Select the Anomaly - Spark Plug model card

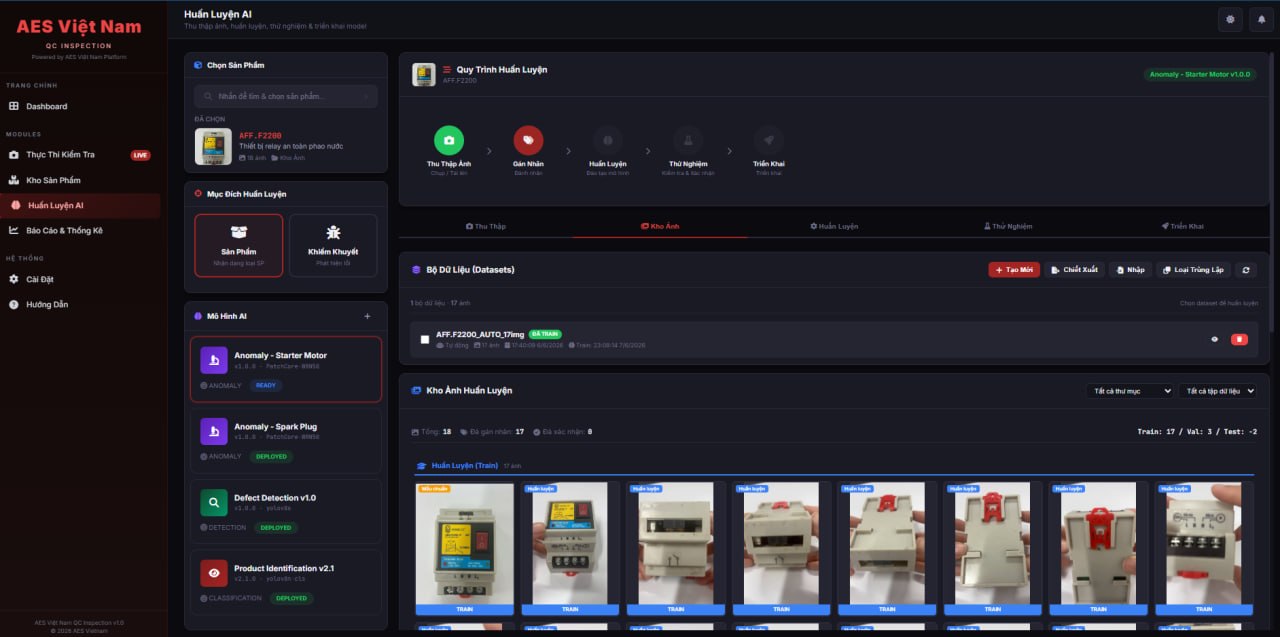point(286,440)
